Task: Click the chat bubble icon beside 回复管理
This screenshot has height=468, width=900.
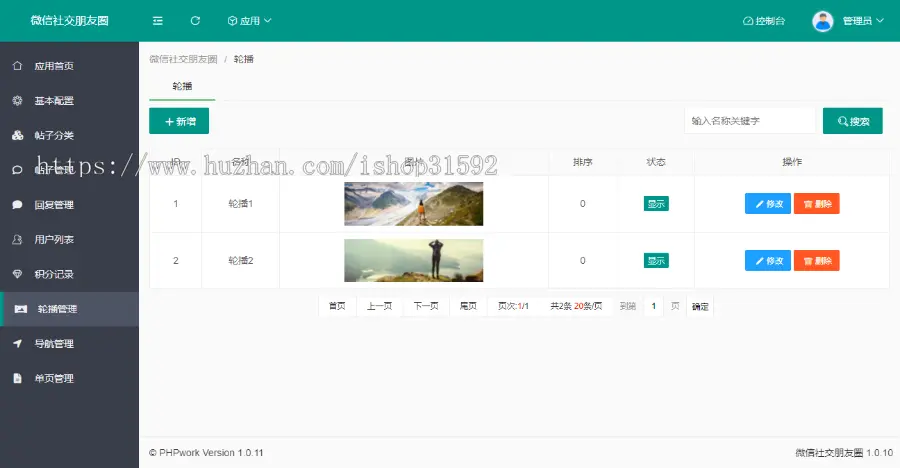Action: coord(17,205)
